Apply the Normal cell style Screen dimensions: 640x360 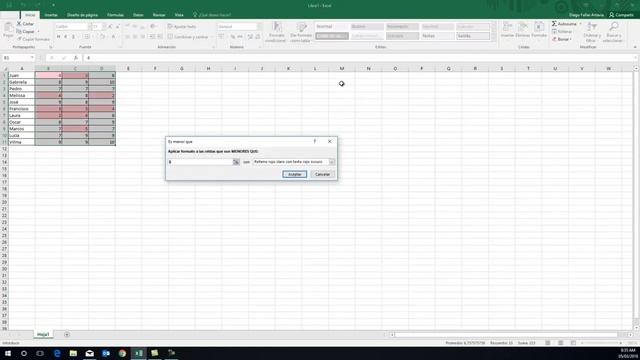331,27
